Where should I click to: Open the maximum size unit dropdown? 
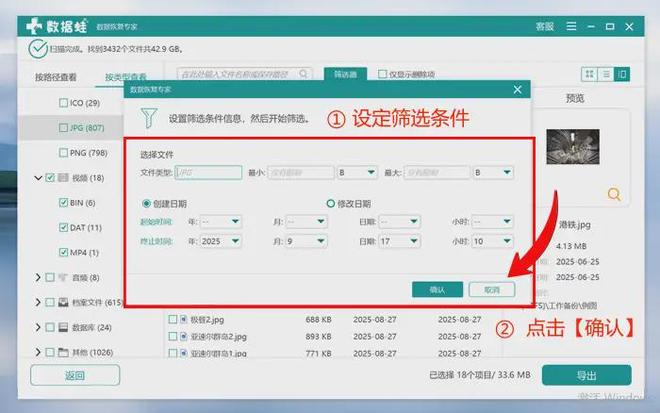click(493, 173)
